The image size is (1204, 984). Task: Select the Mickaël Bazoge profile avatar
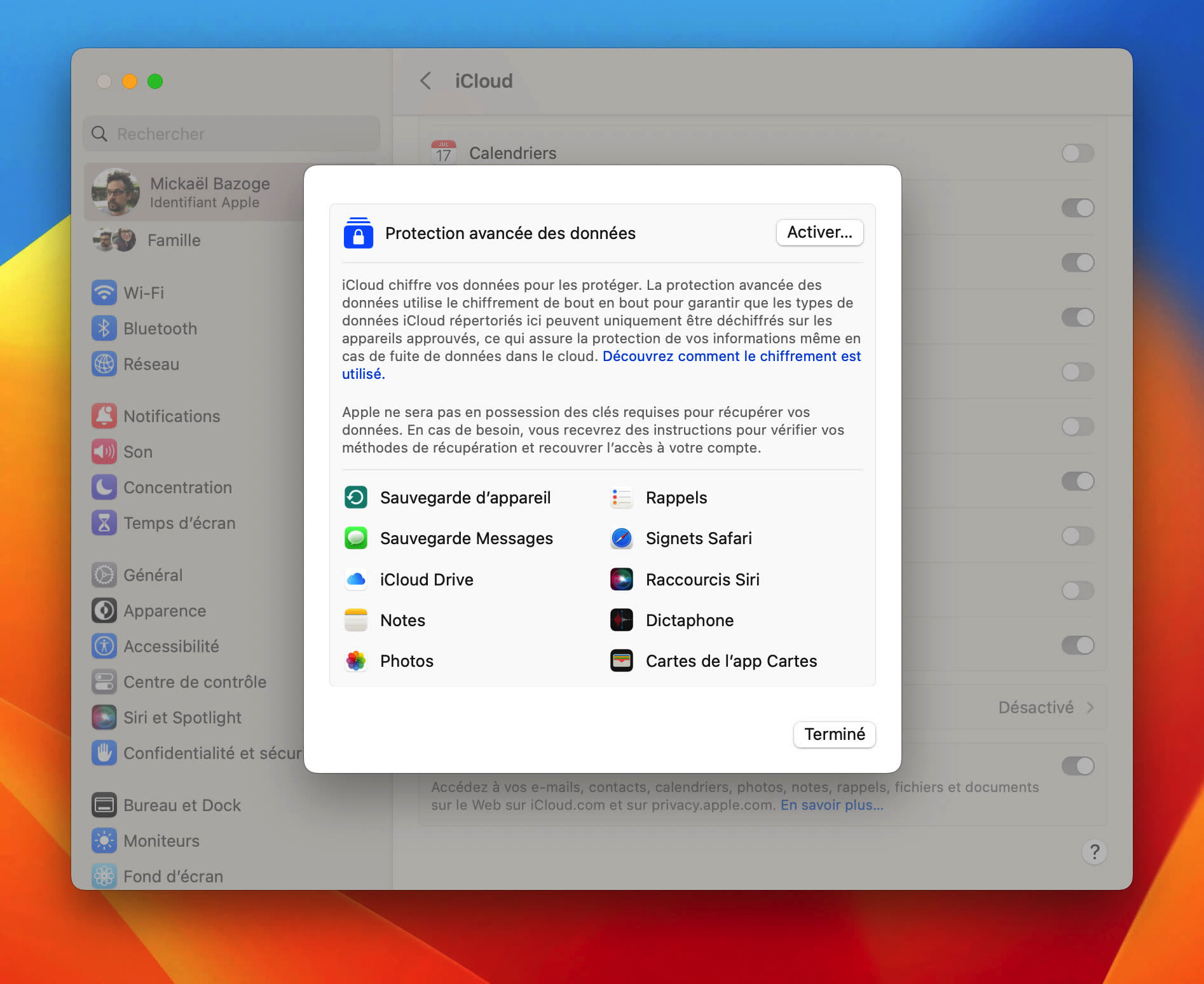click(115, 191)
